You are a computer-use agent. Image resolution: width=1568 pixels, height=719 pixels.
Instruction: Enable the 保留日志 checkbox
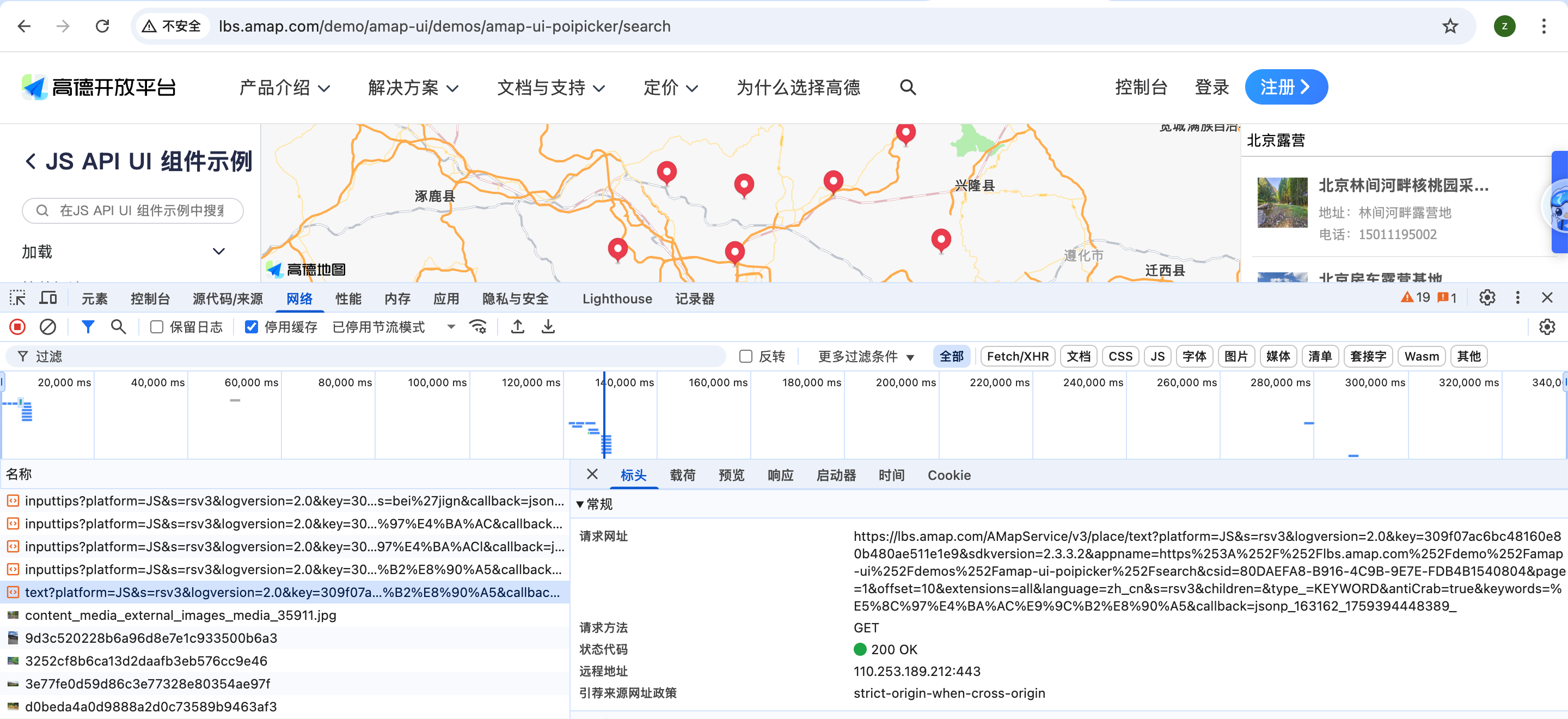[156, 327]
